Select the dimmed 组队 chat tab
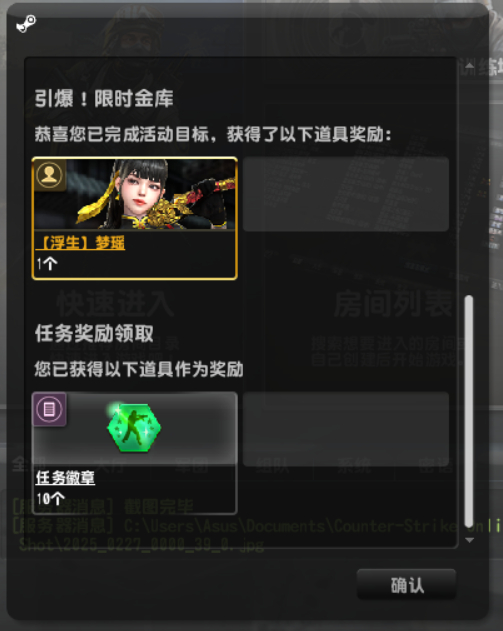This screenshot has width=503, height=631. pyautogui.click(x=272, y=466)
